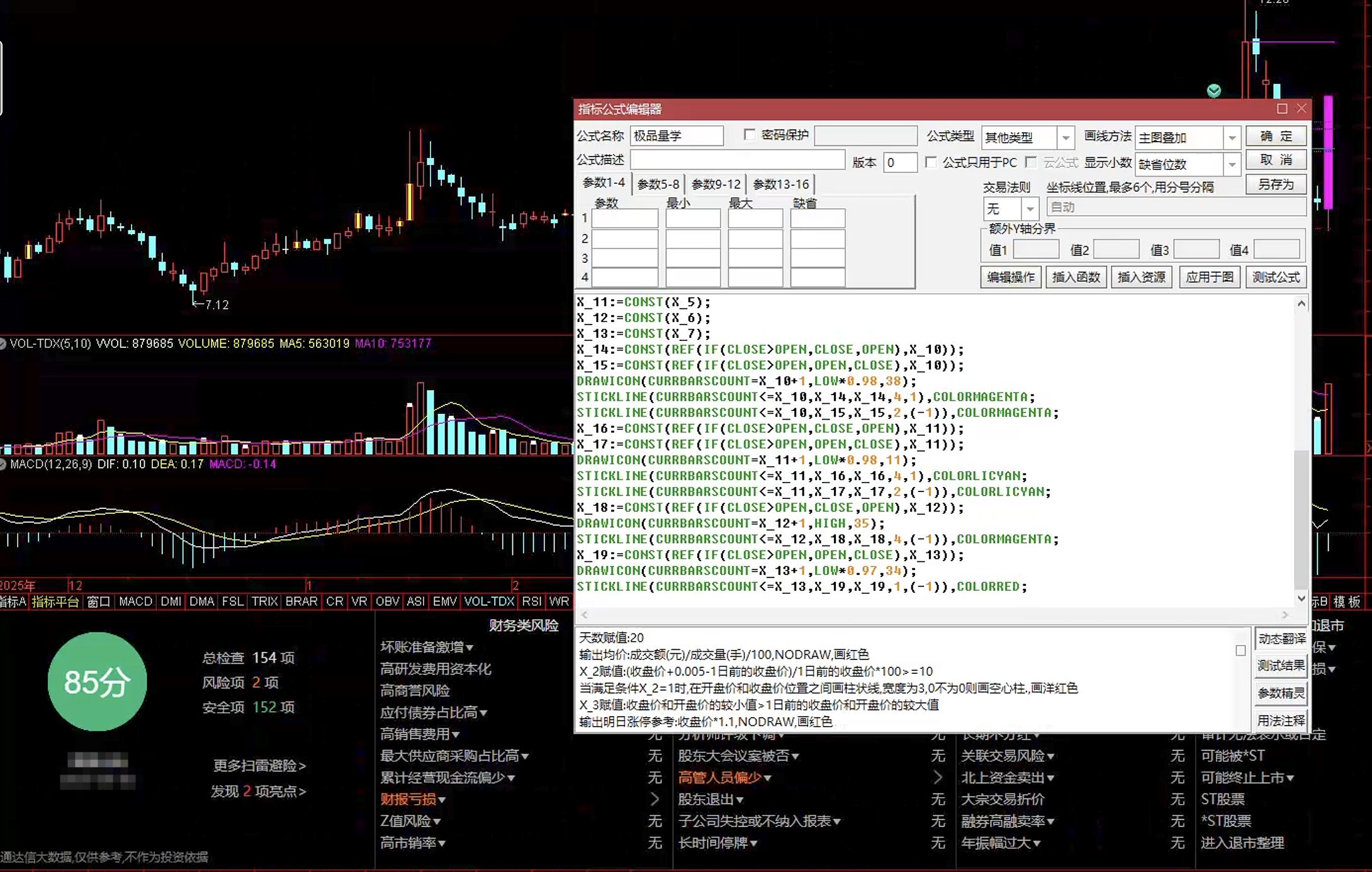Click the right arrow of the horizontal scrollbar
Viewport: 1372px width, 872px height.
[x=1285, y=615]
